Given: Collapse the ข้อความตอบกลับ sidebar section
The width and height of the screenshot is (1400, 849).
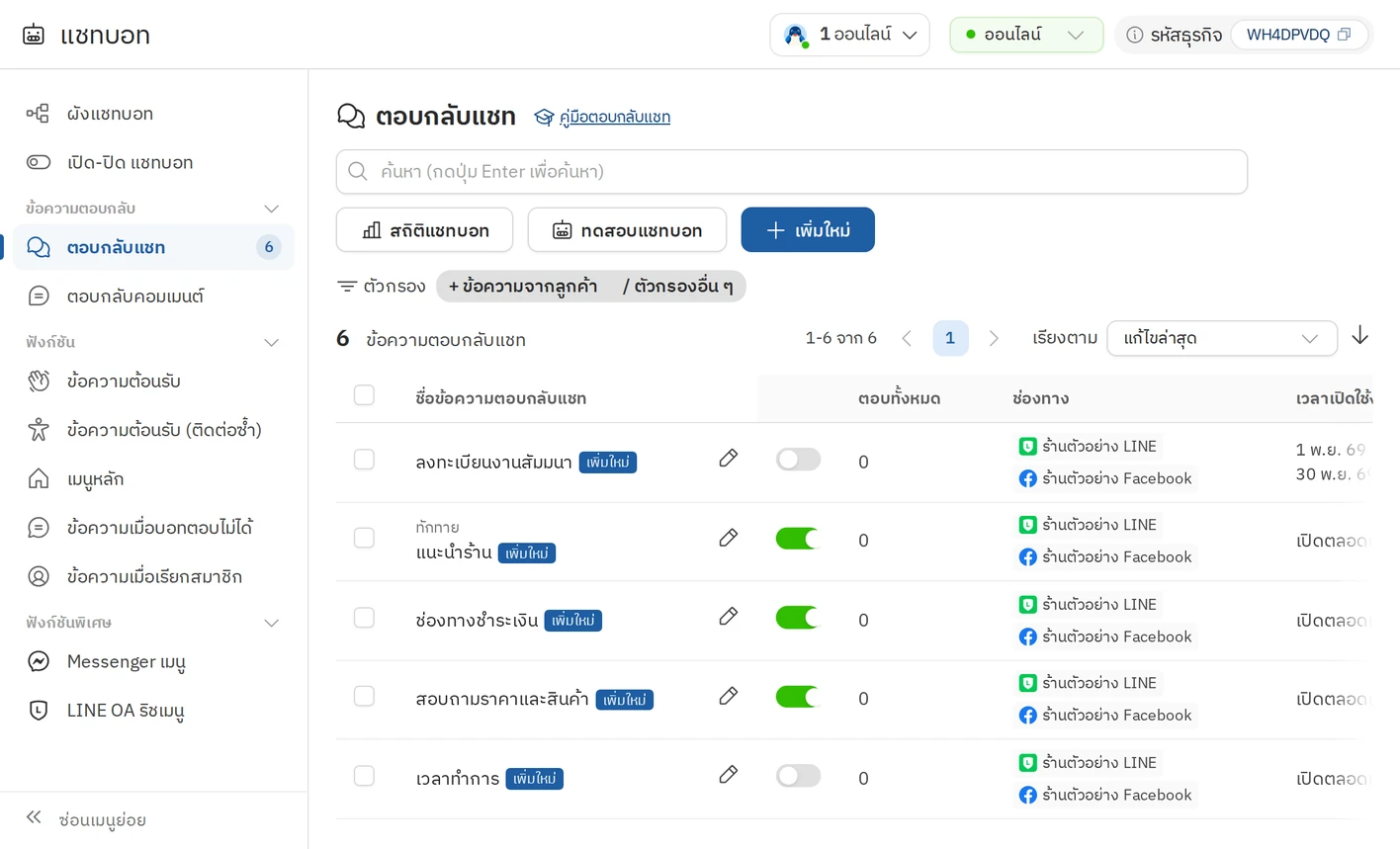Looking at the screenshot, I should click(271, 209).
